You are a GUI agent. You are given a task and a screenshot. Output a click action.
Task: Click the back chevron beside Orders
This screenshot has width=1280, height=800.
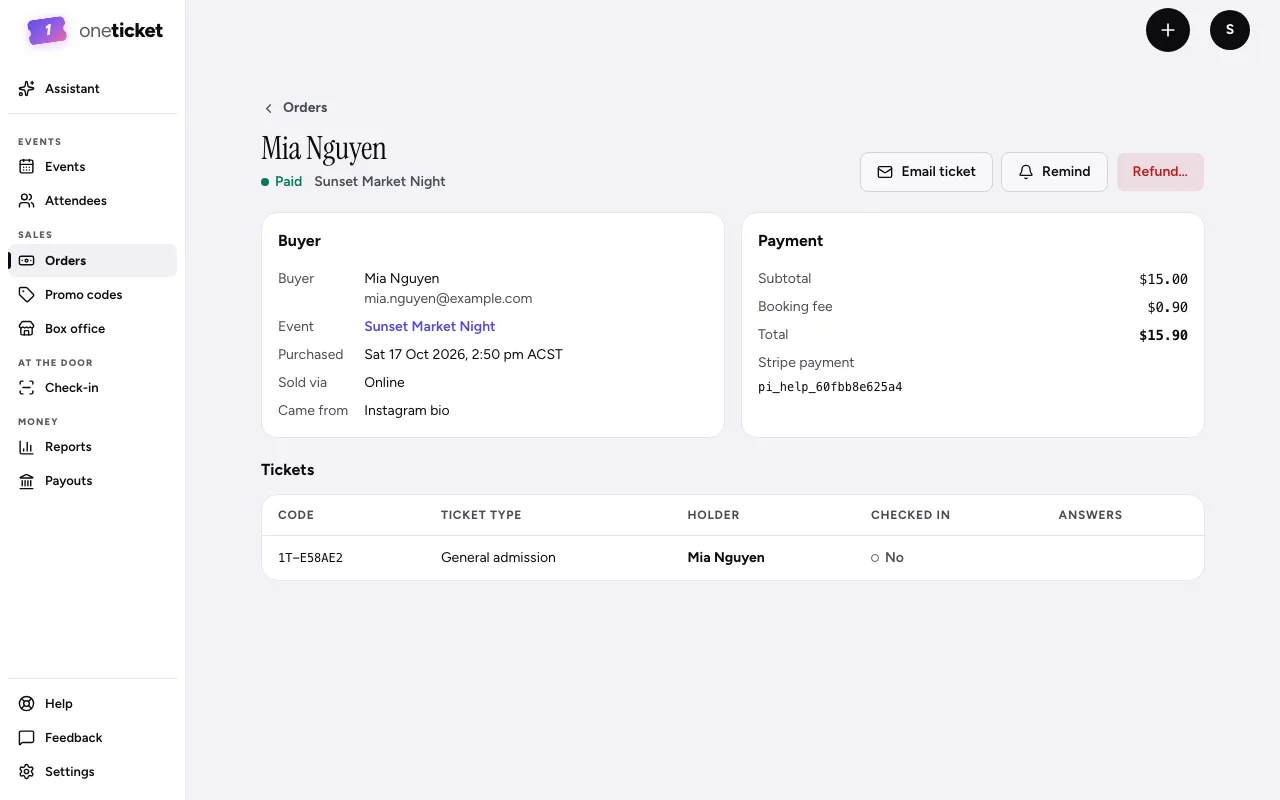point(268,108)
